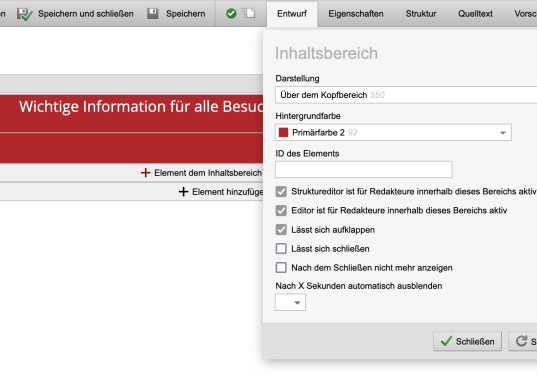Screen dimensions: 537x373
Task: Open the Quelltext tab
Action: pos(475,14)
